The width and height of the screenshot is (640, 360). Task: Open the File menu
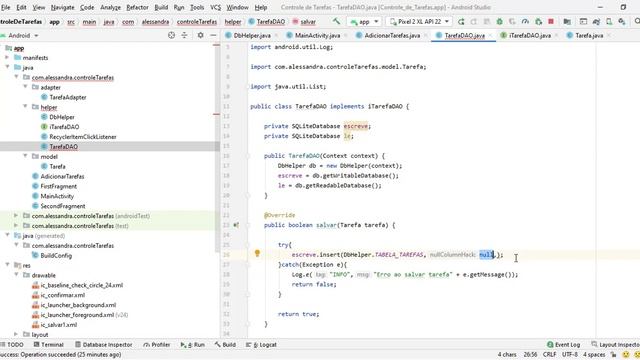pos(5,7)
